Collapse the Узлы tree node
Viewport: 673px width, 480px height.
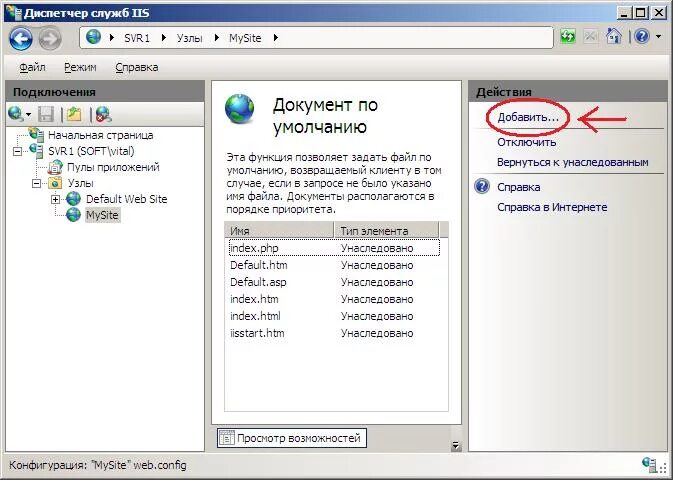pos(36,183)
